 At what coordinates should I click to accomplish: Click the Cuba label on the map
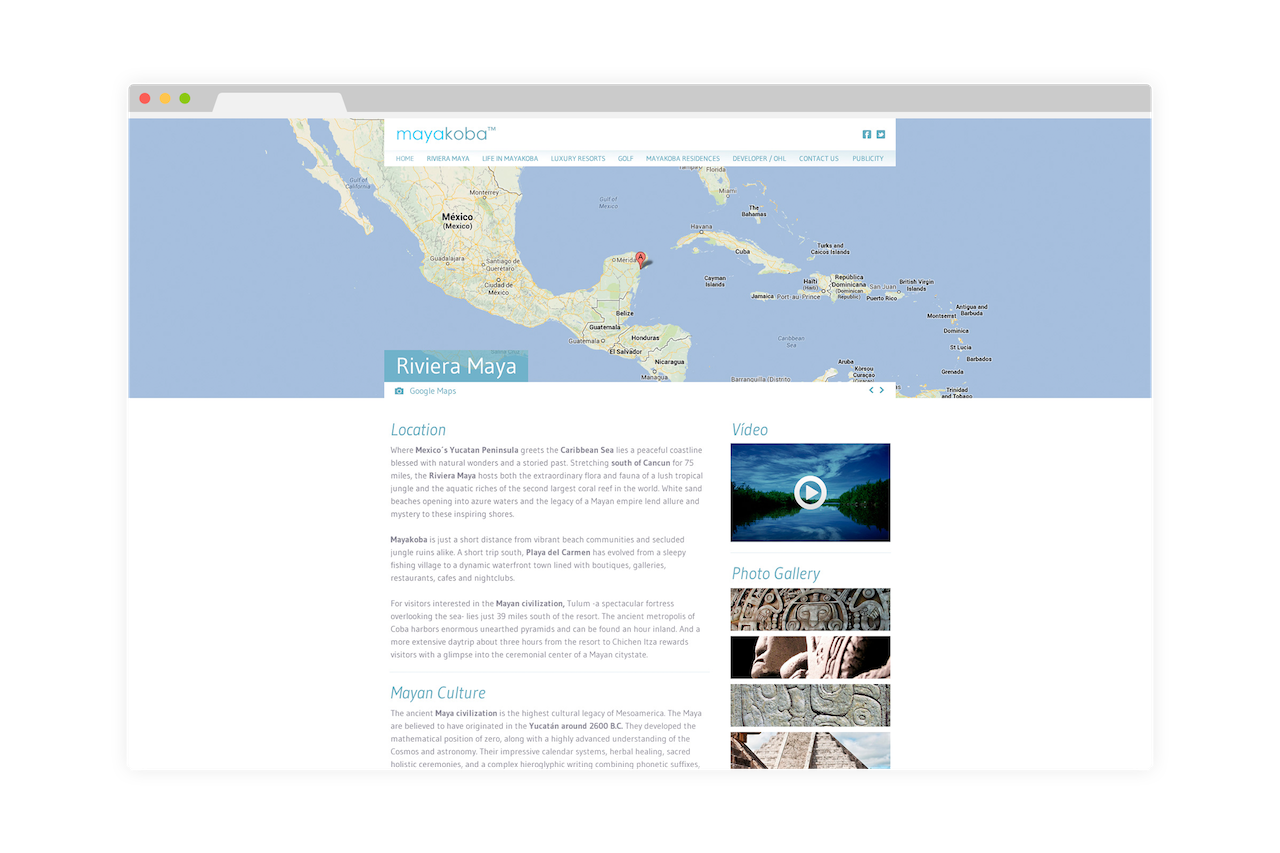[x=743, y=252]
